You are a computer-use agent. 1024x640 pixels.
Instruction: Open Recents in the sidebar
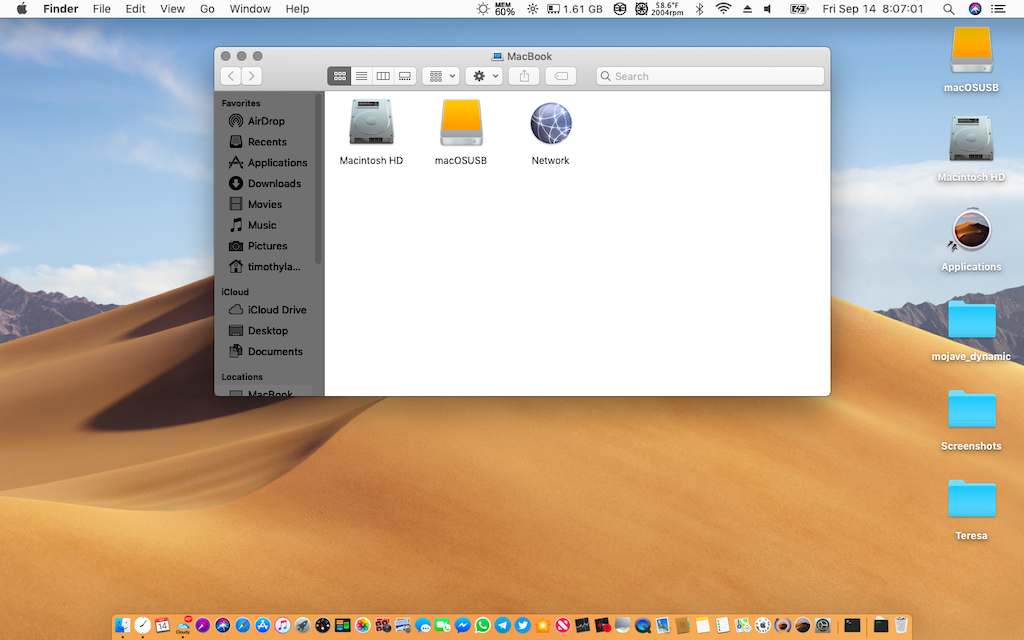point(269,142)
